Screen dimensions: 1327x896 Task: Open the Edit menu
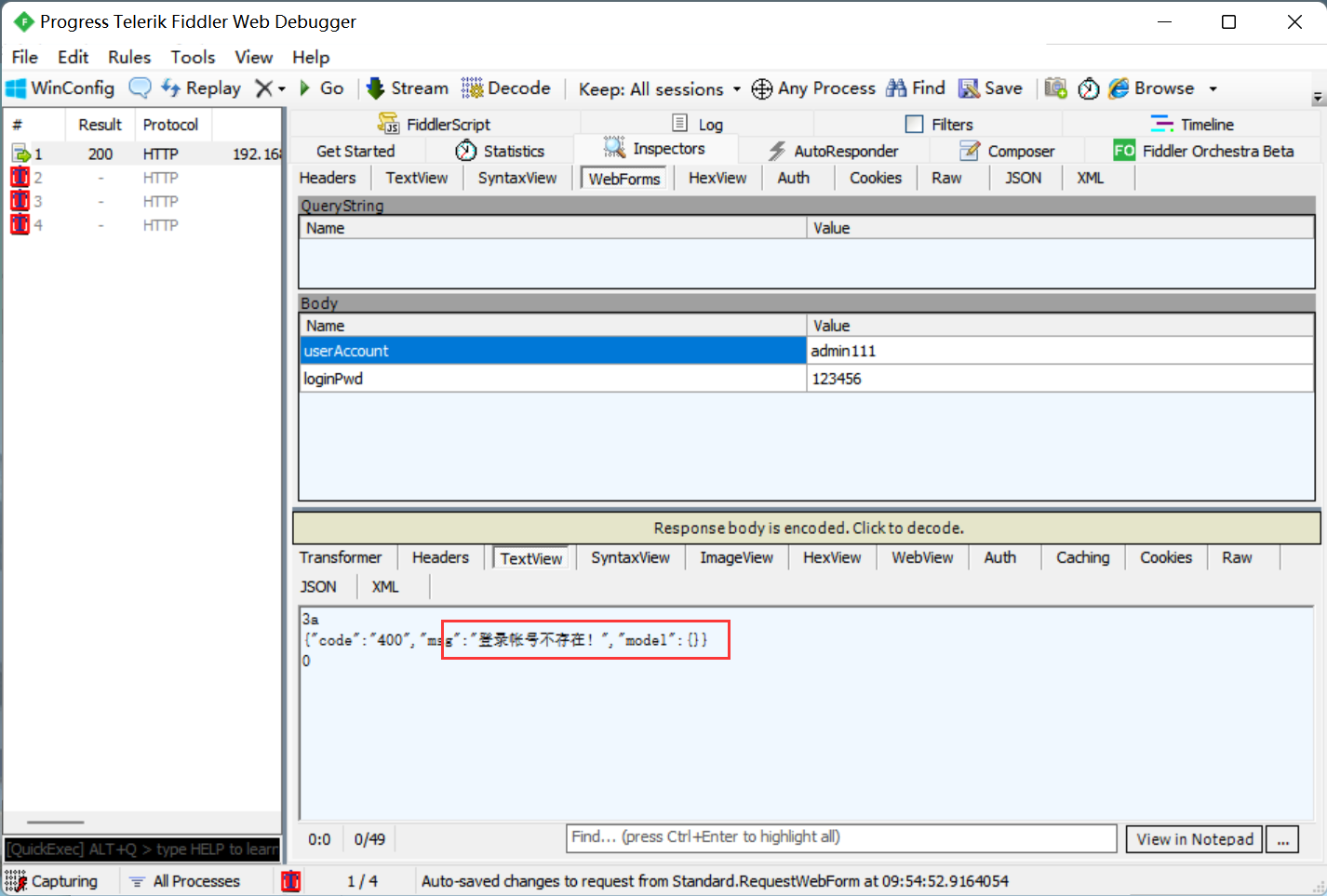pos(73,57)
